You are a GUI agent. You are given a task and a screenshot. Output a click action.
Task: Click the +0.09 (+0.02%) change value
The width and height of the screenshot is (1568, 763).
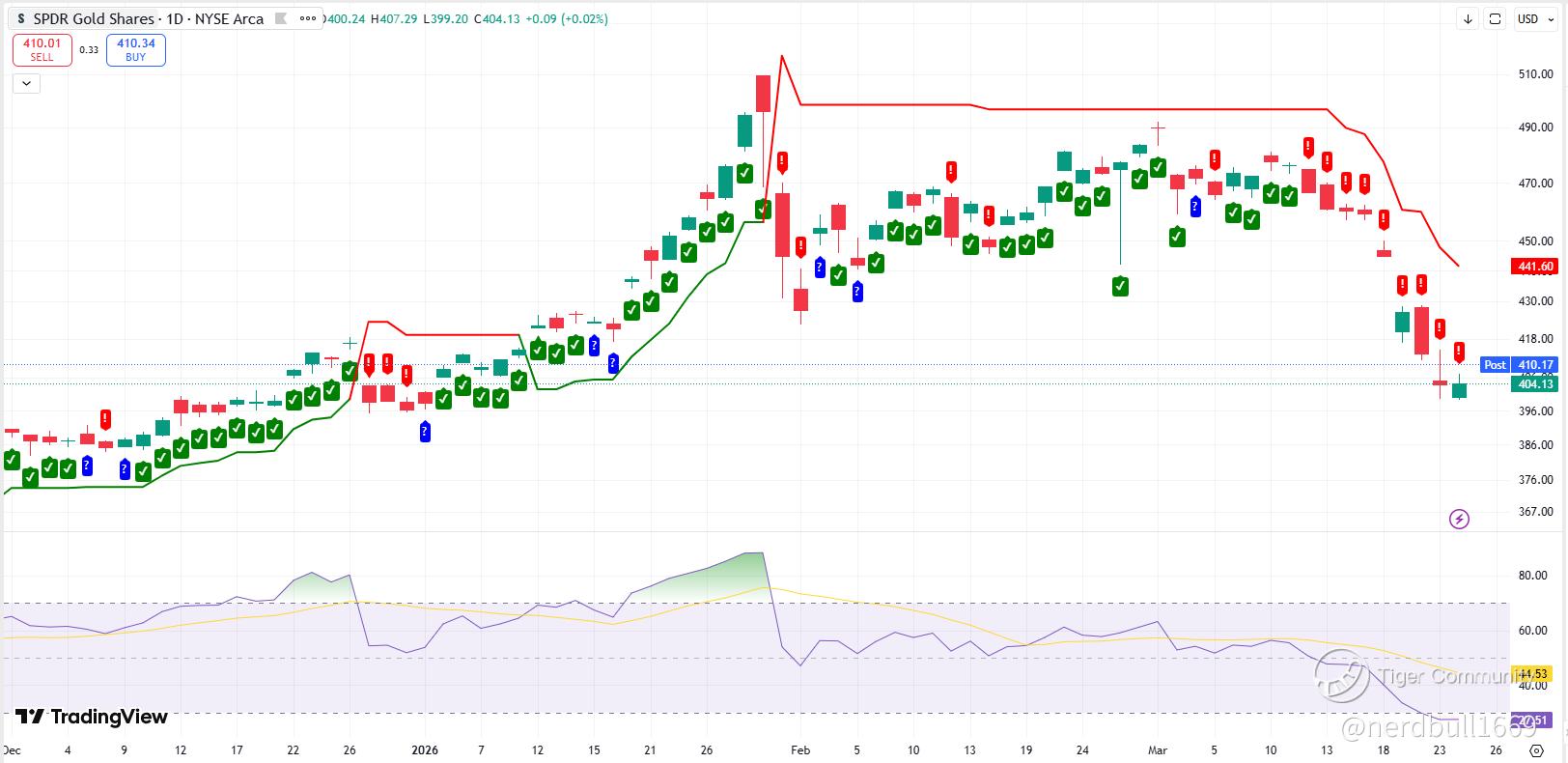[x=567, y=18]
